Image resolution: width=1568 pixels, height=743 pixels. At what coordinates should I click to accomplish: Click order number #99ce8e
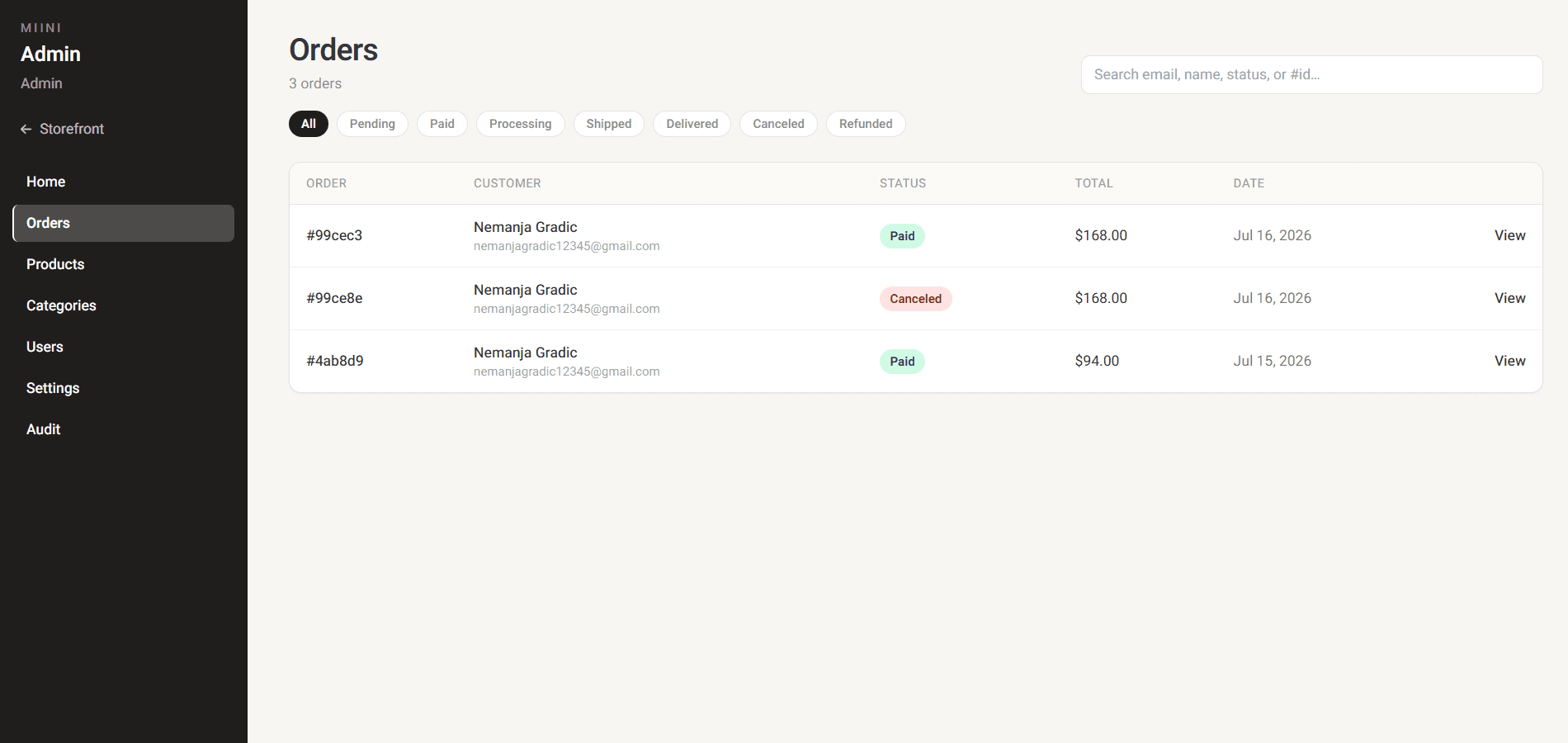[x=334, y=298]
